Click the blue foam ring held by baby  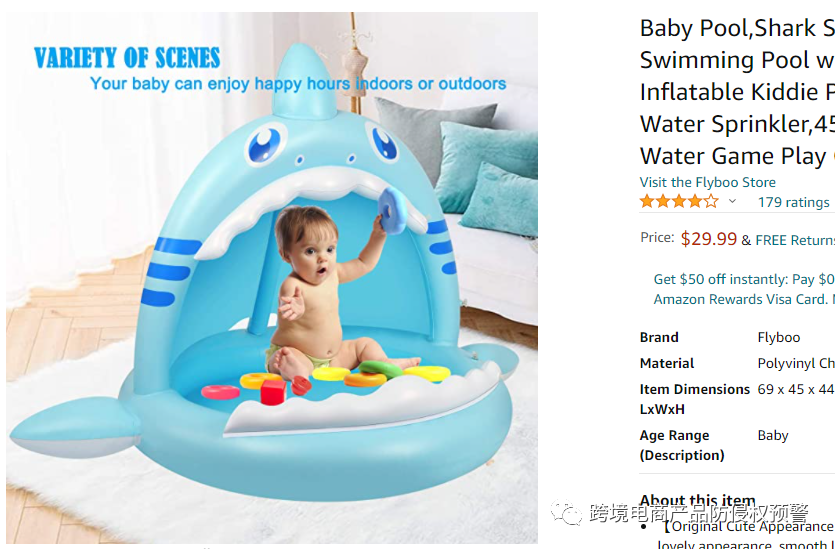[393, 210]
